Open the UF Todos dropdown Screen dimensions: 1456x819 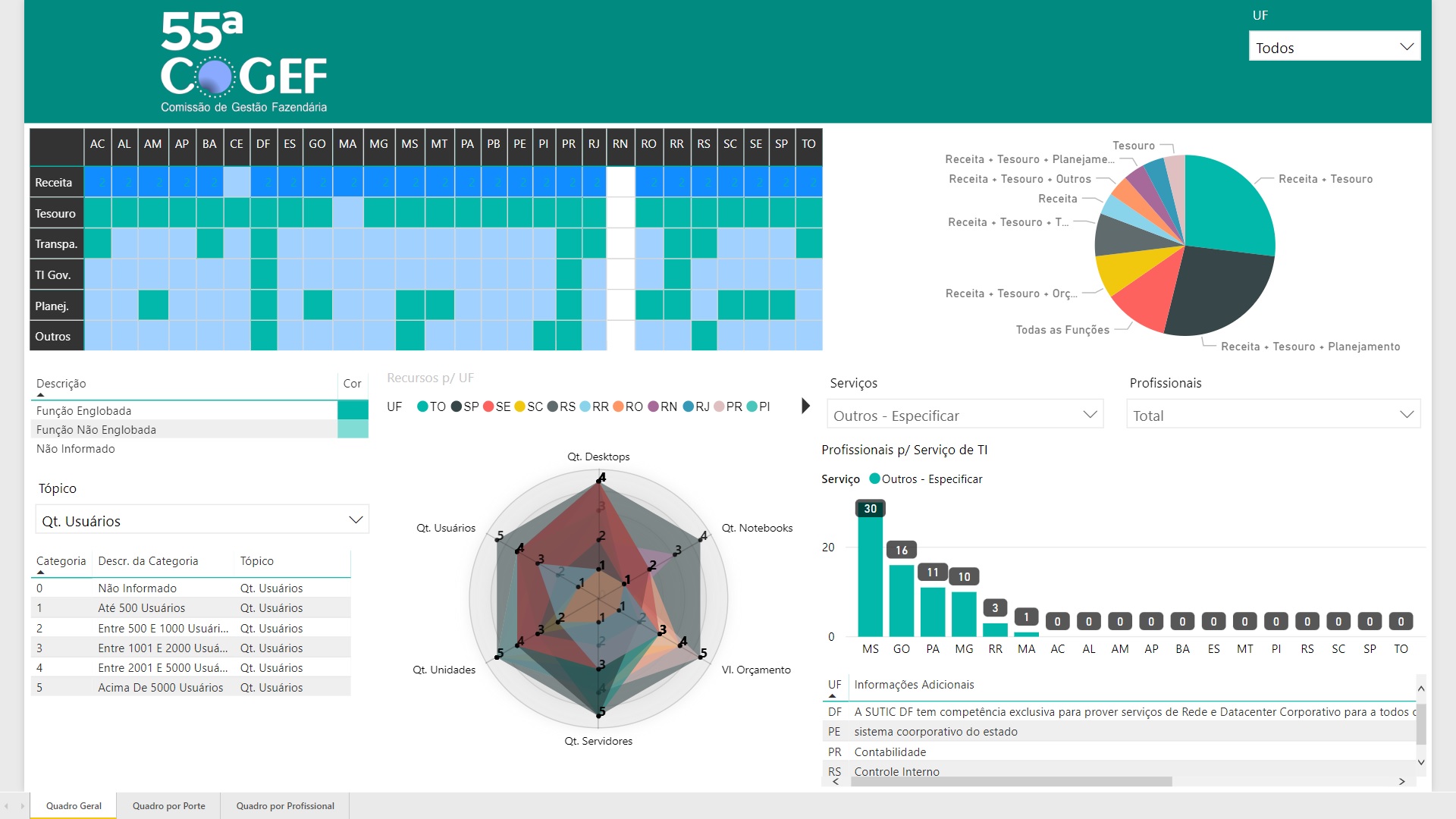pos(1334,47)
